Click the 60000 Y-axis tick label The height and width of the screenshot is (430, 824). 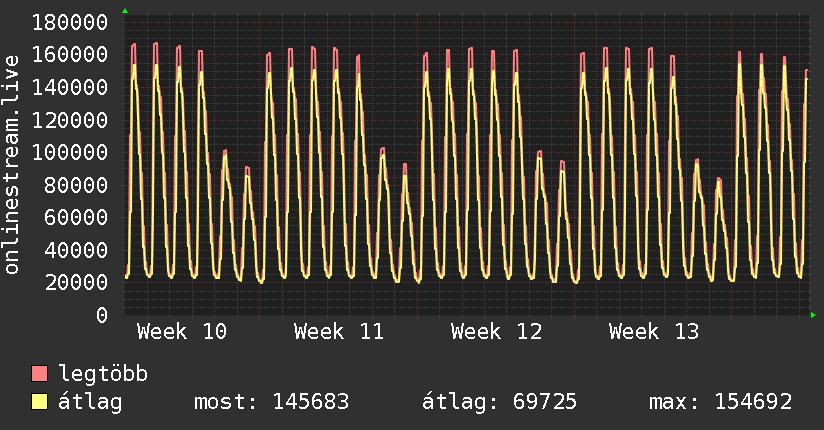point(76,217)
